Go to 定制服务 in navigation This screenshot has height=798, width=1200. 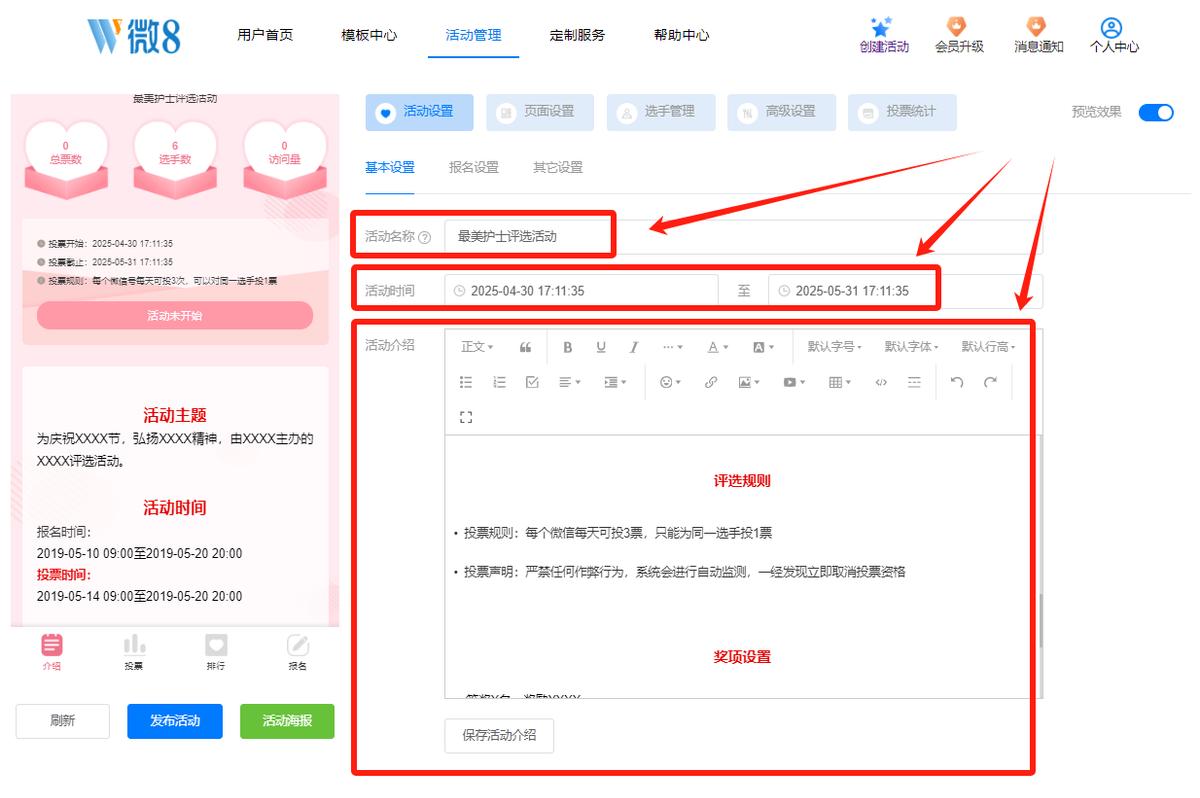(577, 35)
